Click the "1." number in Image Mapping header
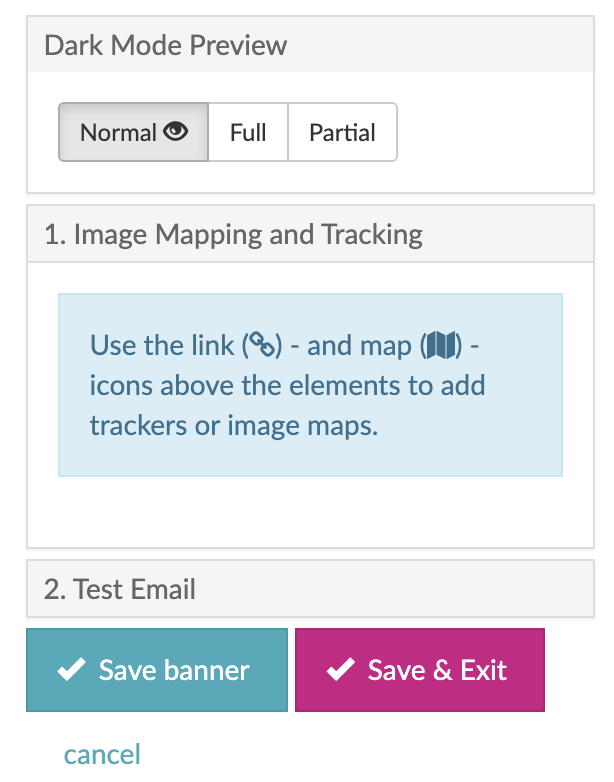This screenshot has width=614, height=782. click(x=55, y=235)
